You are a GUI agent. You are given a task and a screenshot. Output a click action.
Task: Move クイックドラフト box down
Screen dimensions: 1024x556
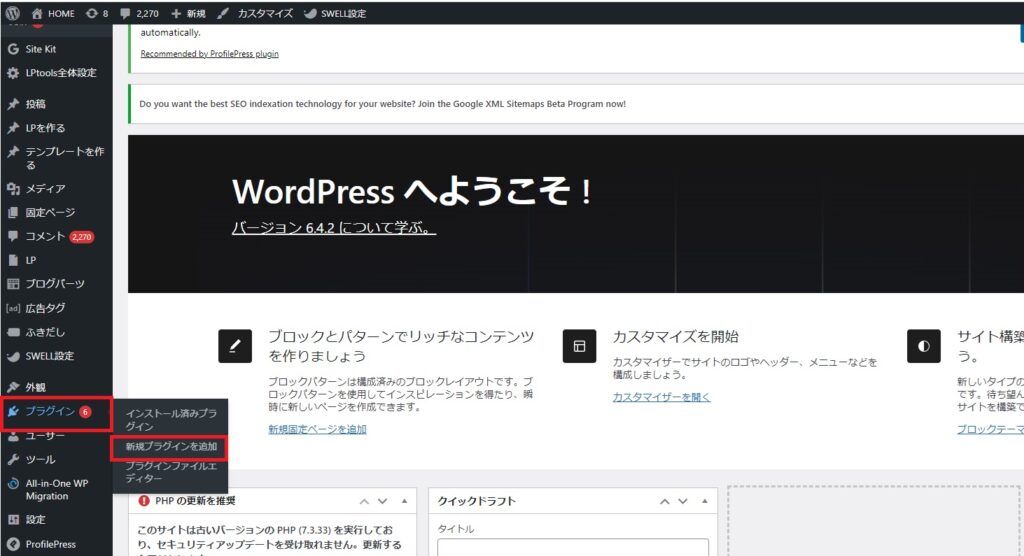(682, 501)
